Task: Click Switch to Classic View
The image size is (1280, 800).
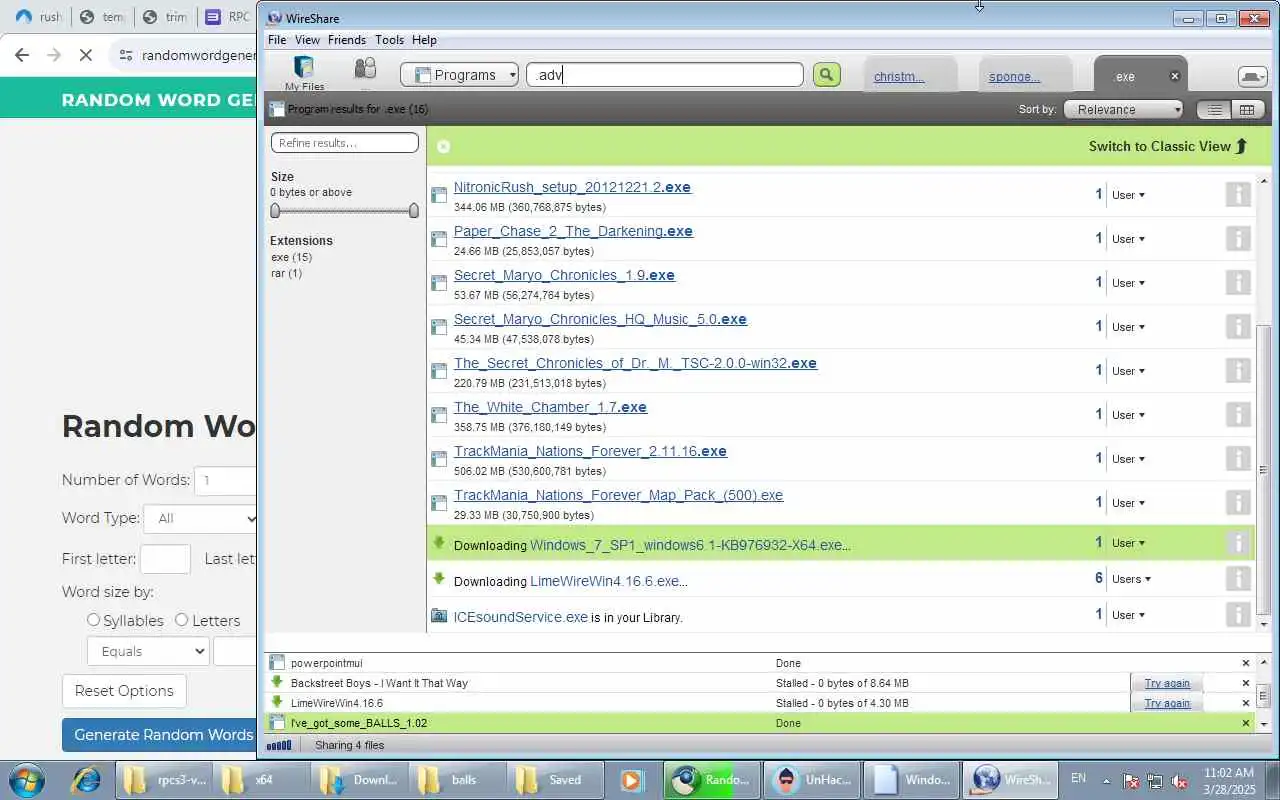Action: [1168, 146]
